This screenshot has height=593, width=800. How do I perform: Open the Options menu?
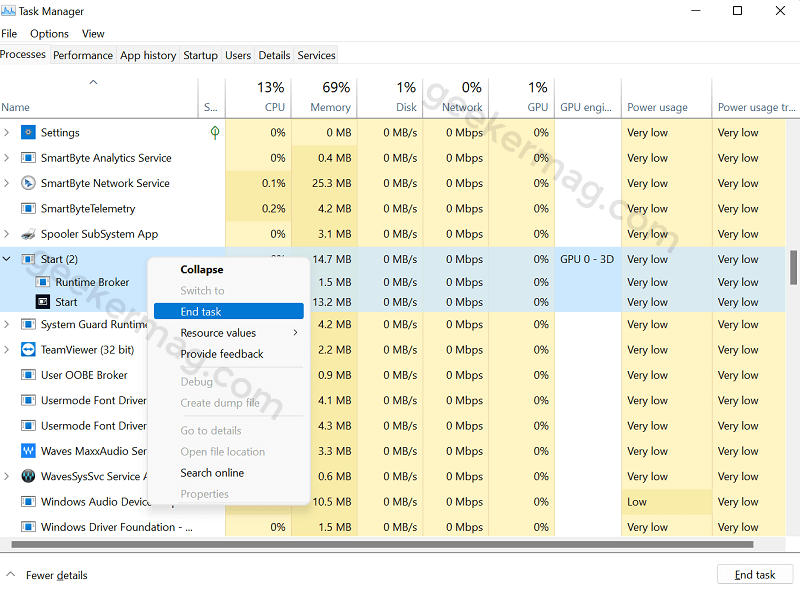49,34
